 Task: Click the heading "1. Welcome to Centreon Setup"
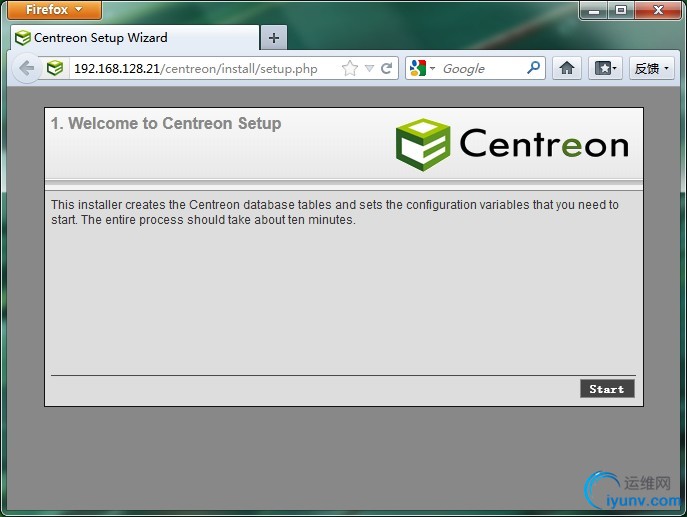(x=166, y=124)
